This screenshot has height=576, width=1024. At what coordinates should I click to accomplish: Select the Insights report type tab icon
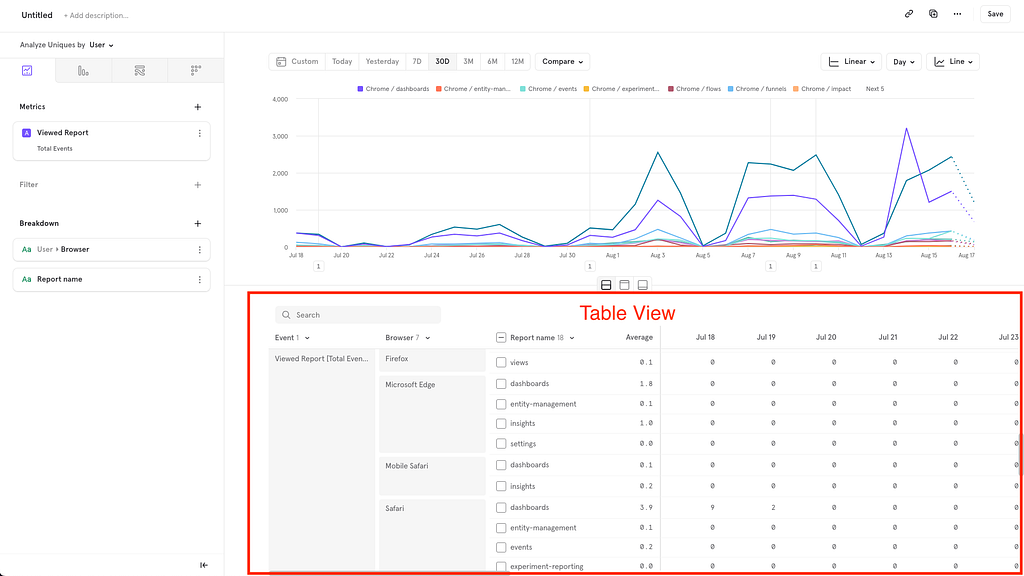click(x=27, y=71)
